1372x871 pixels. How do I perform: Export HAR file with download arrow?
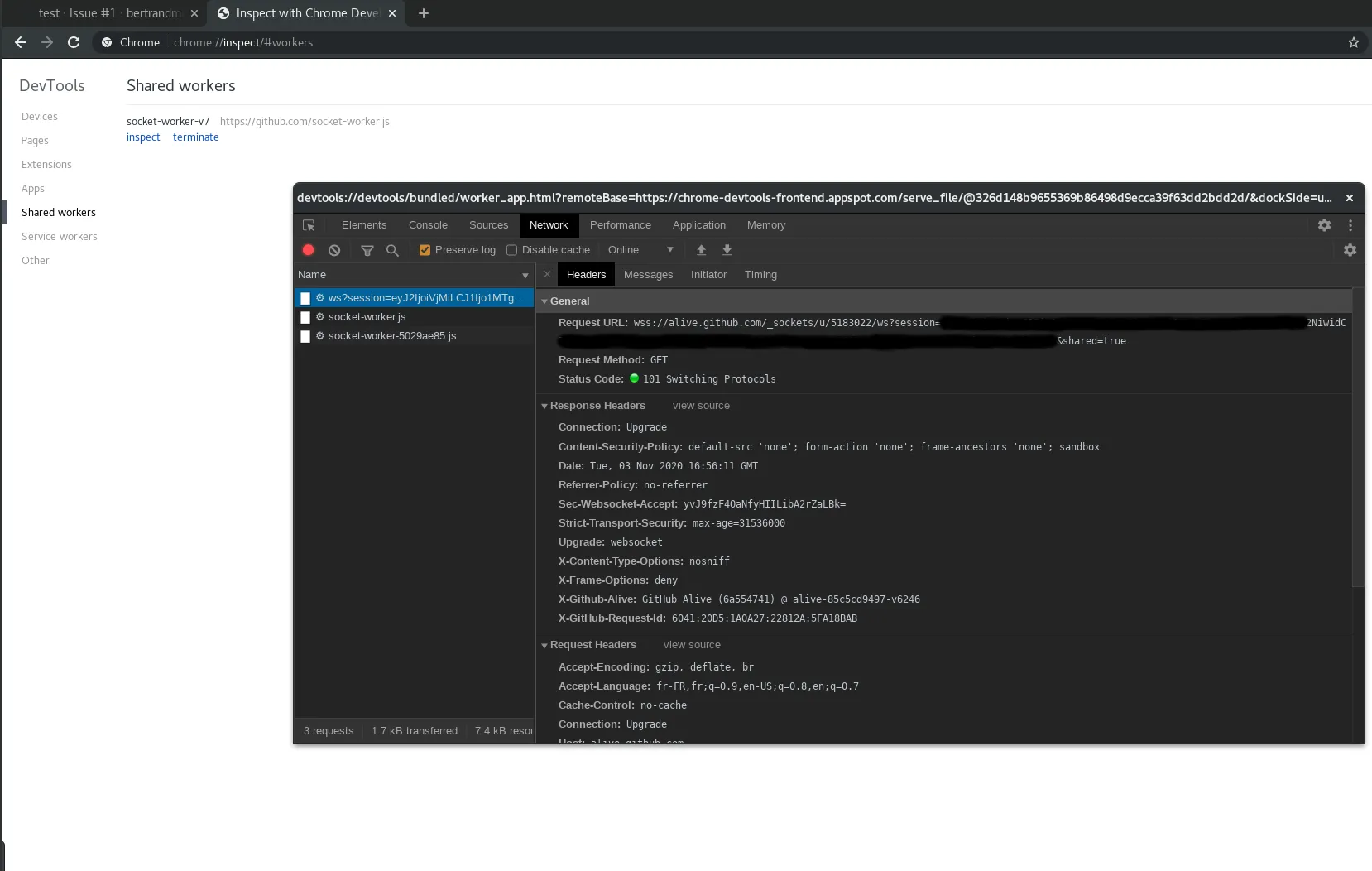[727, 250]
